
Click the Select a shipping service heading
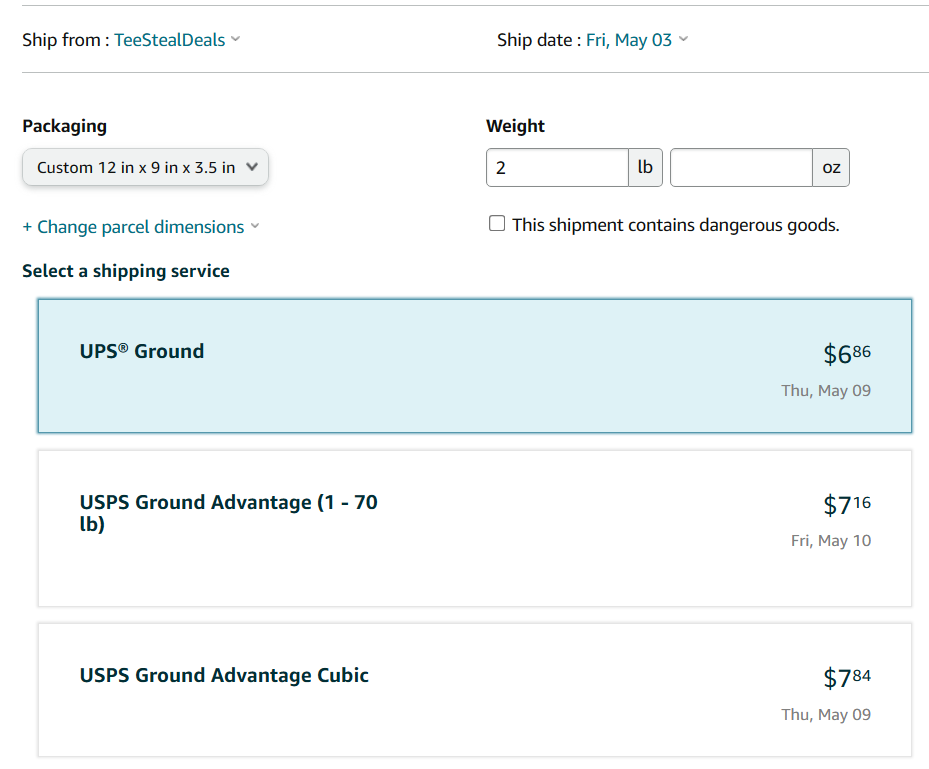[126, 271]
